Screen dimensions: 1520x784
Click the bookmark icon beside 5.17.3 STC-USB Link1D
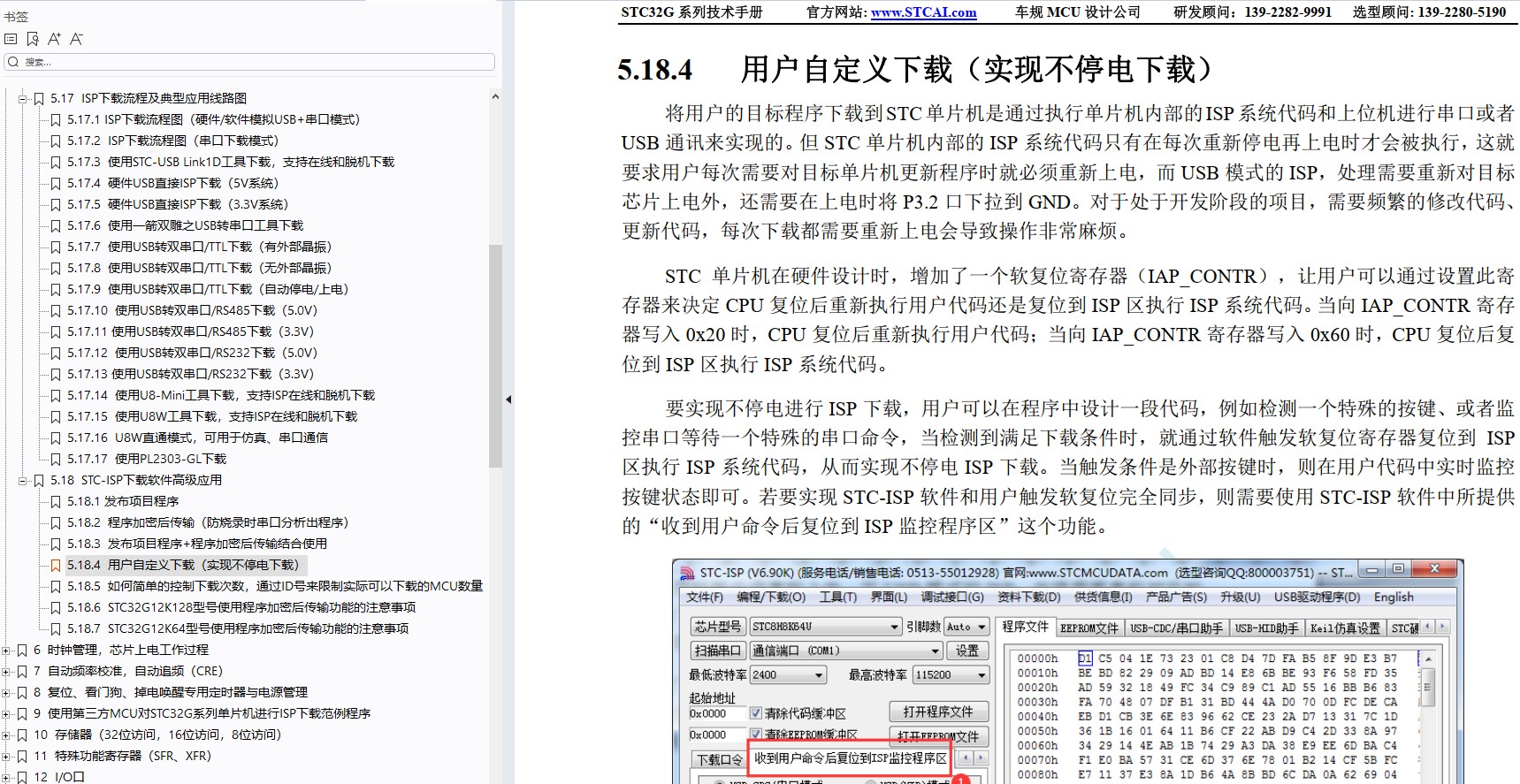click(x=56, y=163)
